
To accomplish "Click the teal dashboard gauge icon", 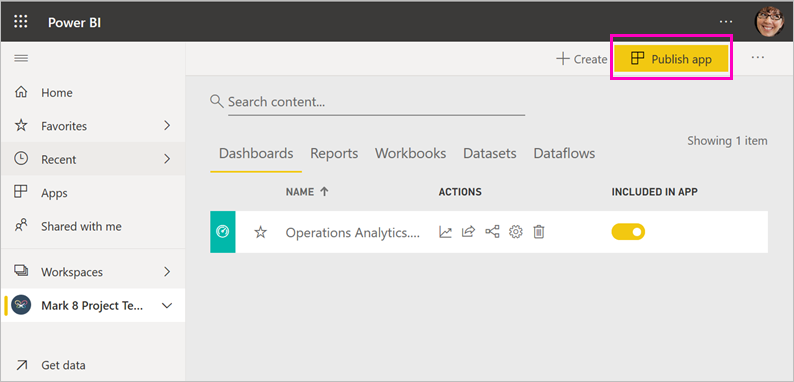I will pos(222,232).
